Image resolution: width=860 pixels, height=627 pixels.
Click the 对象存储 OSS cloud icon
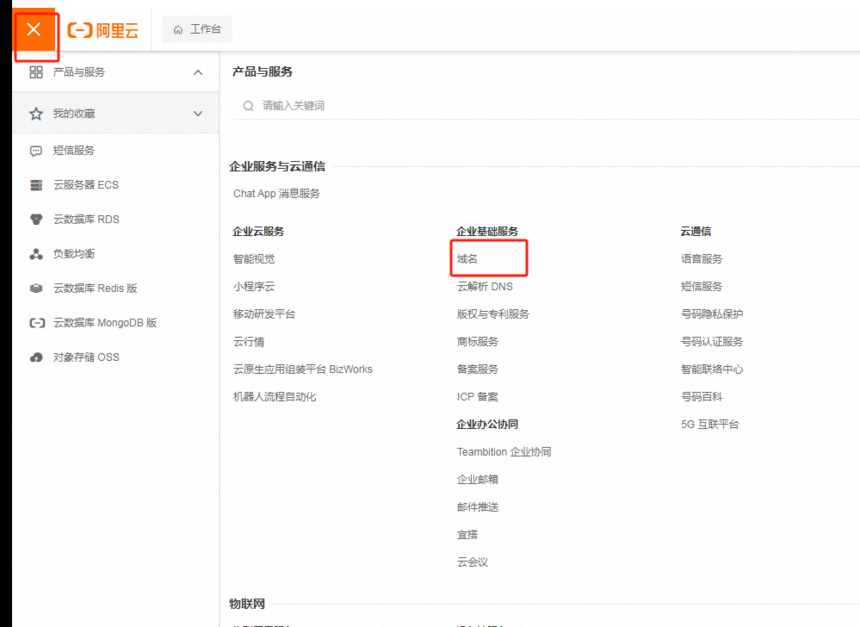tap(36, 358)
